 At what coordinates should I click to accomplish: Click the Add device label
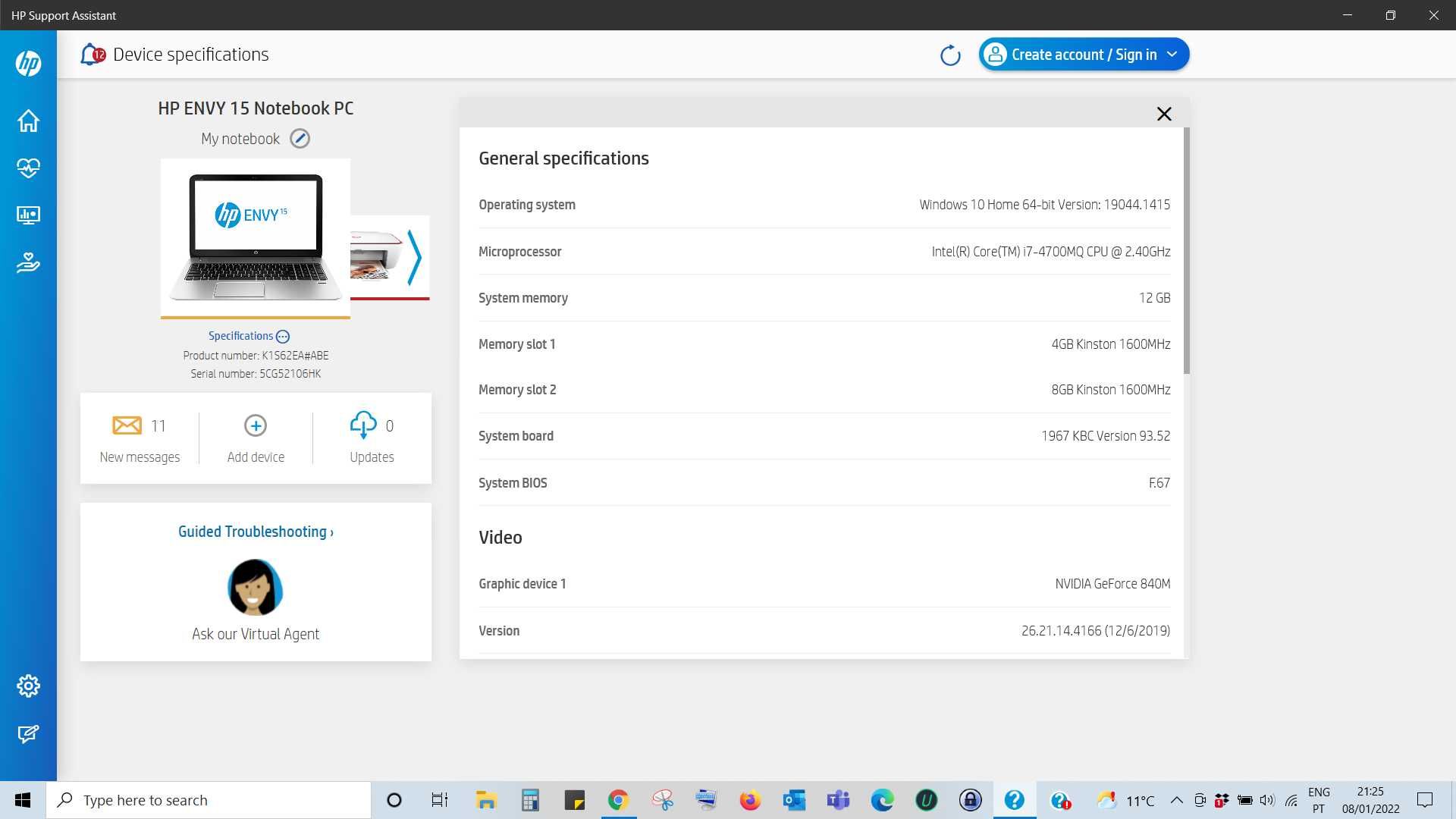click(256, 457)
